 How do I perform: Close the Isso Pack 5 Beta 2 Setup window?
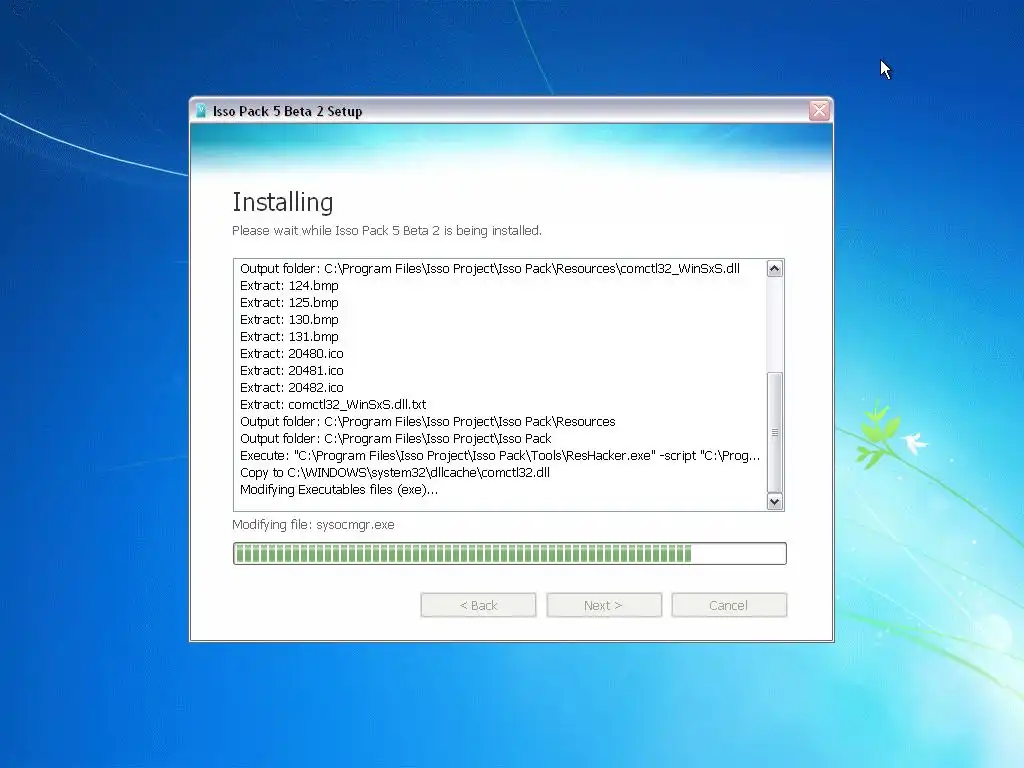click(x=819, y=110)
